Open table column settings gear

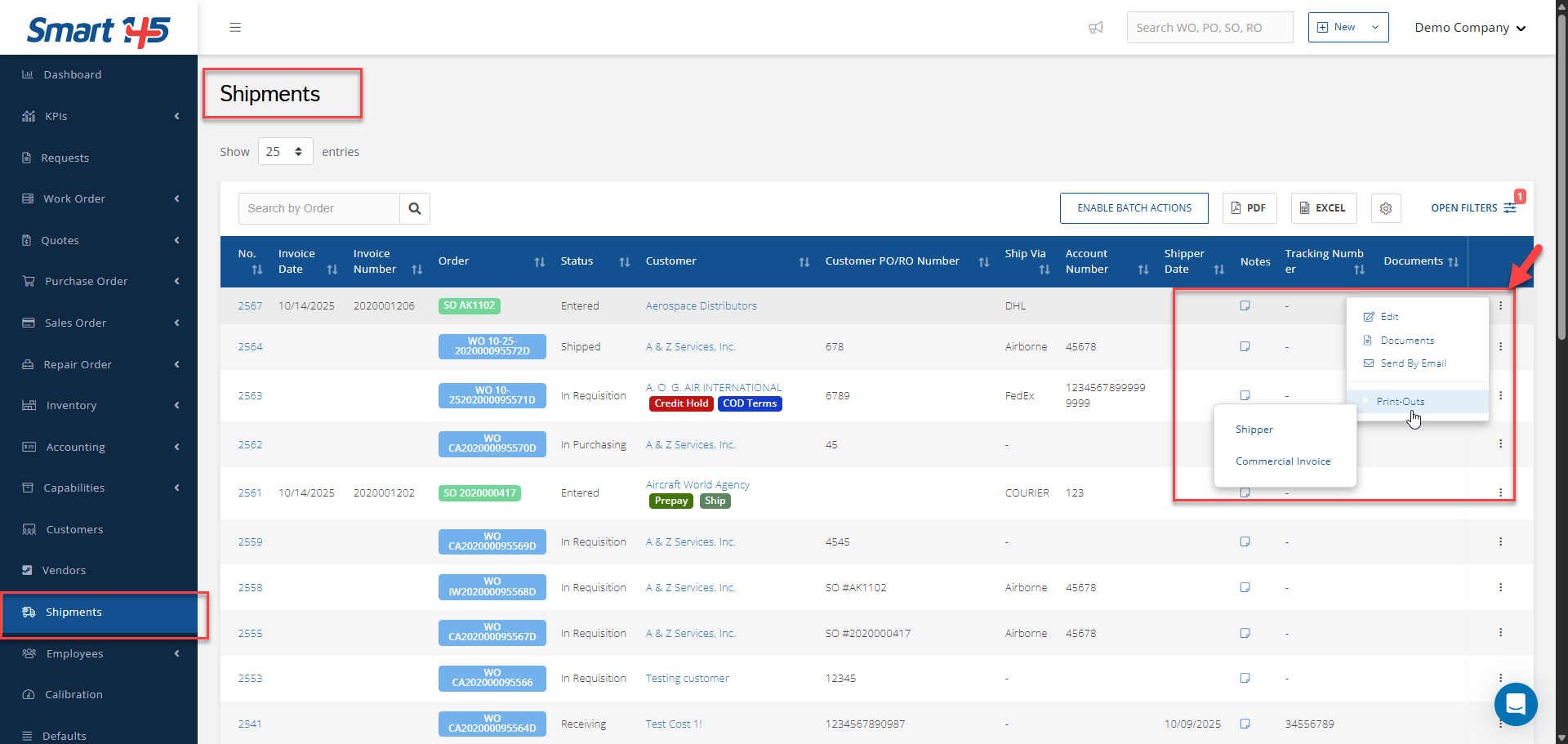pyautogui.click(x=1386, y=208)
